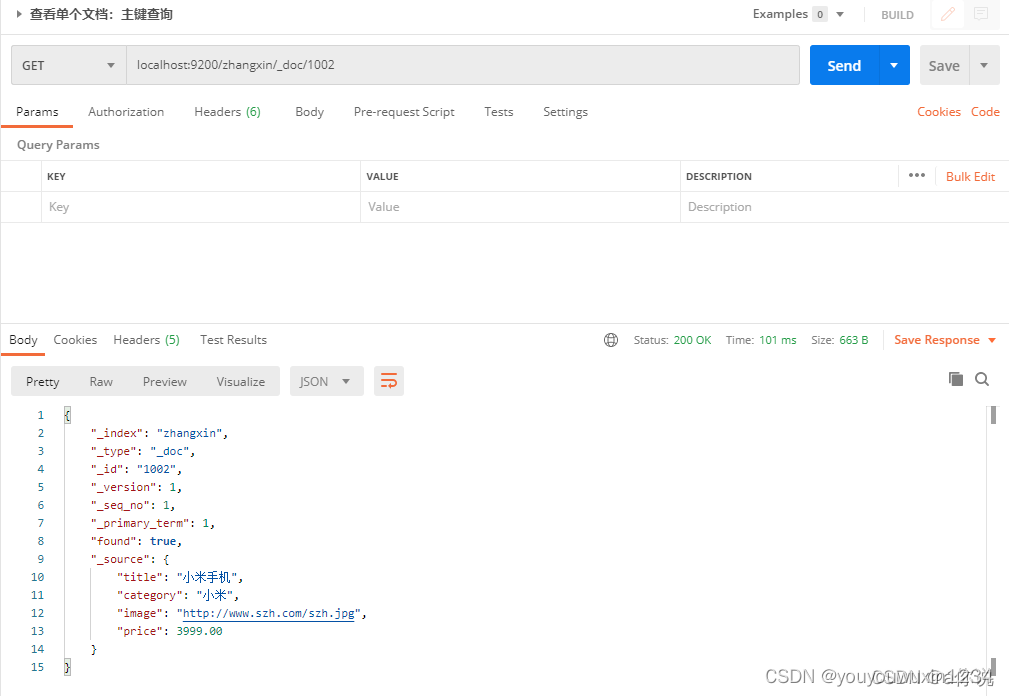Open the JSON format dropdown
This screenshot has height=696, width=1009.
tap(326, 381)
